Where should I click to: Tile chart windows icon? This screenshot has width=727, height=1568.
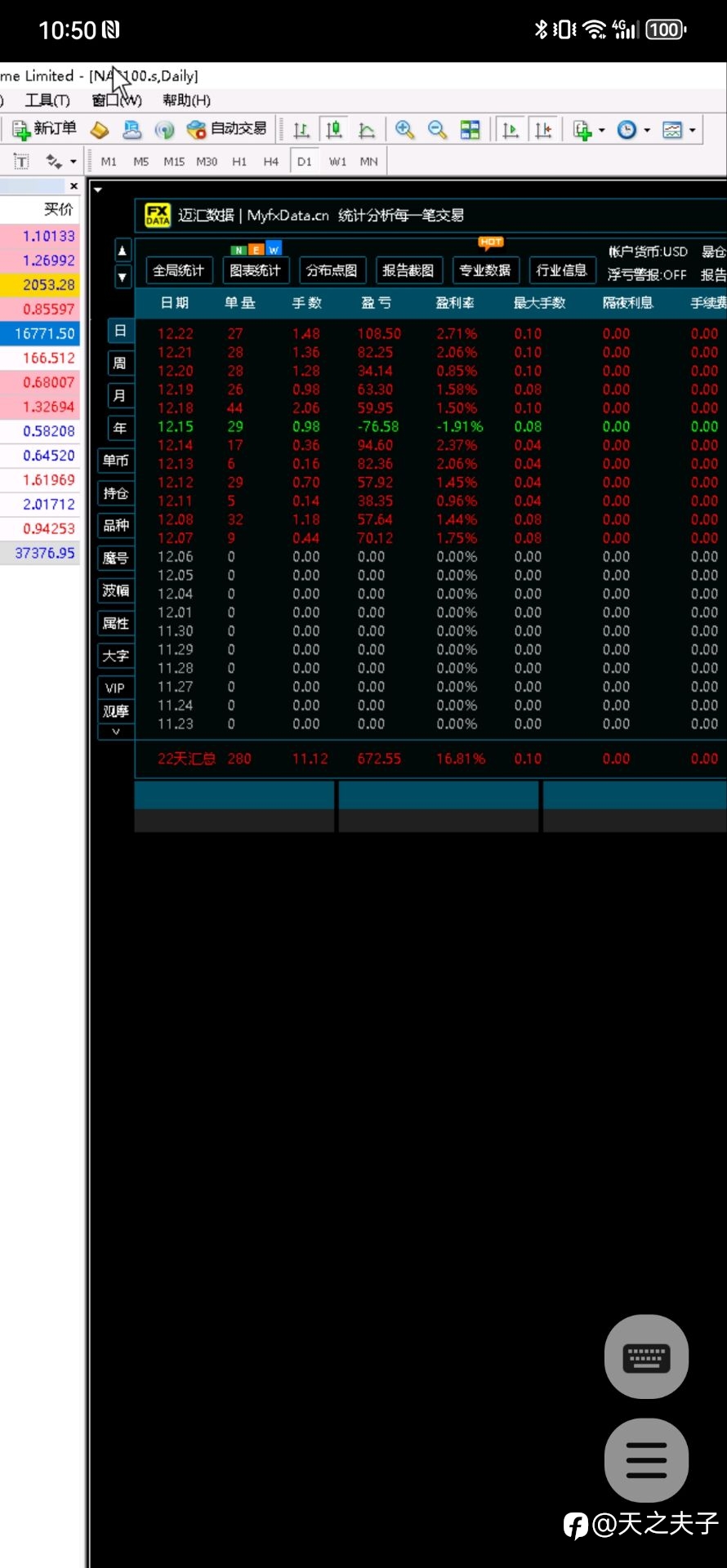pos(470,129)
